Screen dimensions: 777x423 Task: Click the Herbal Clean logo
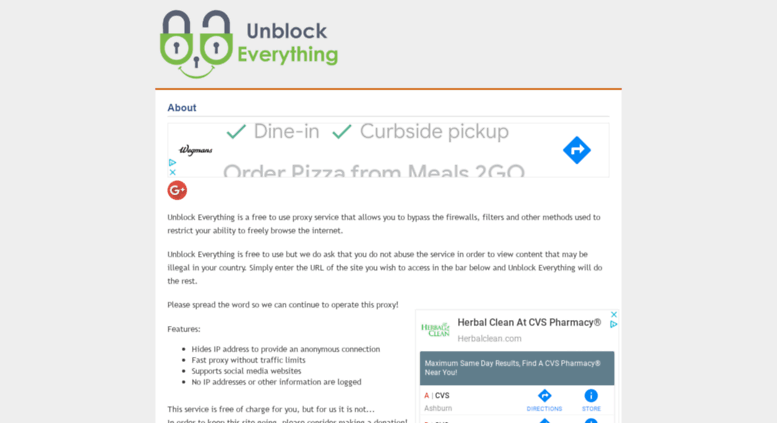(435, 330)
